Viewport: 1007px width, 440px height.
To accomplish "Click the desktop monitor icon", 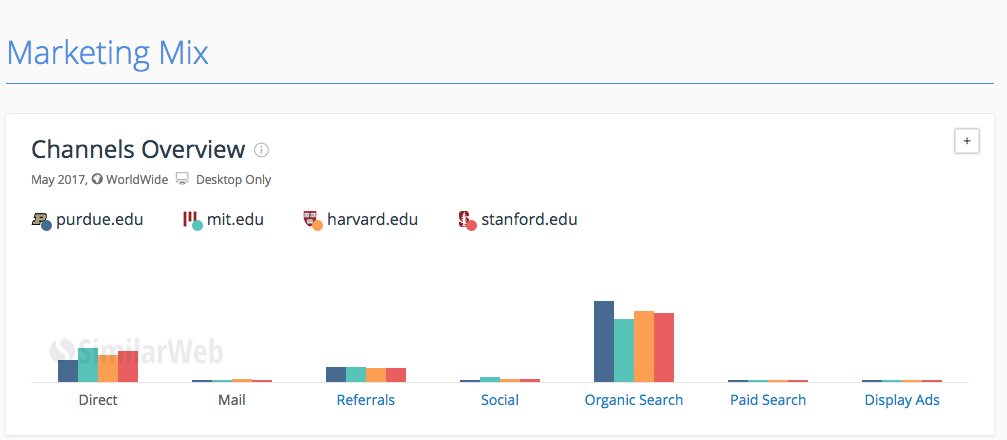I will click(x=182, y=180).
